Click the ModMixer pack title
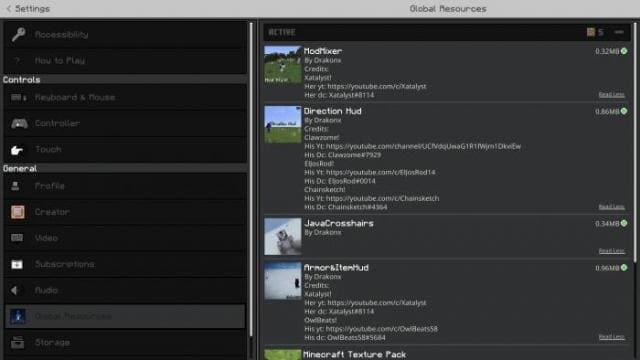 coord(323,51)
